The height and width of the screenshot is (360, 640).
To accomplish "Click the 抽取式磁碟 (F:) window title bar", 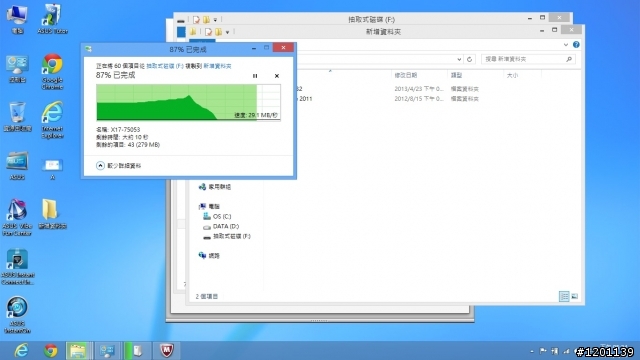I will pos(371,19).
